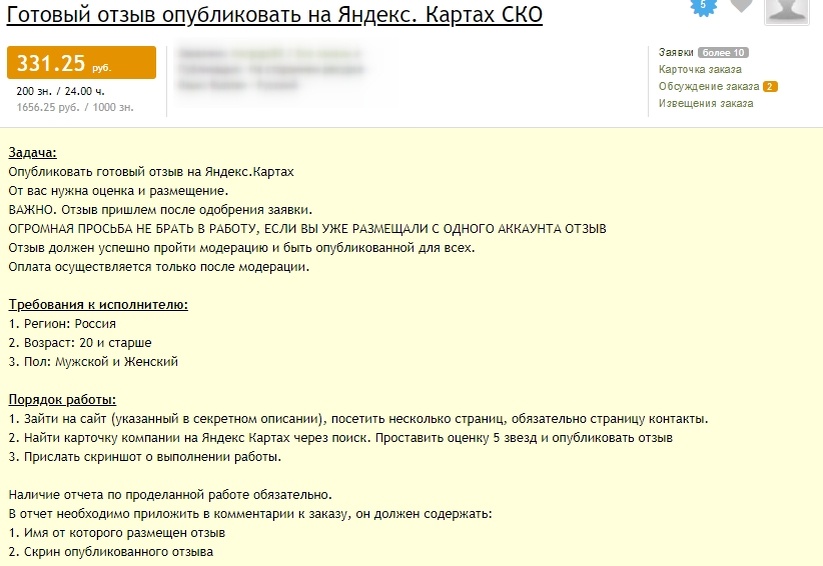Open the order title link 'Готовый отзыв опубликовать'
The width and height of the screenshot is (823, 566).
[274, 15]
